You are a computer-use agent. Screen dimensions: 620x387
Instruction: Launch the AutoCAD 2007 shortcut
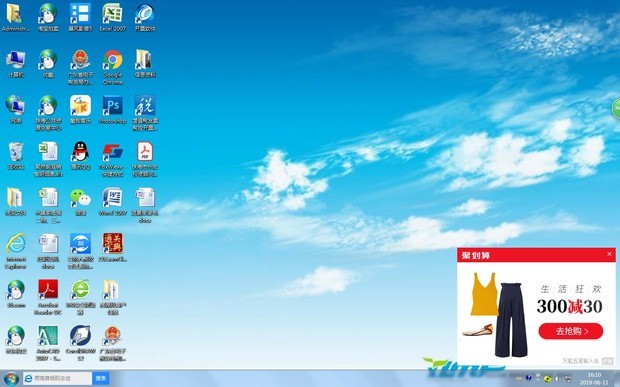[x=48, y=343]
